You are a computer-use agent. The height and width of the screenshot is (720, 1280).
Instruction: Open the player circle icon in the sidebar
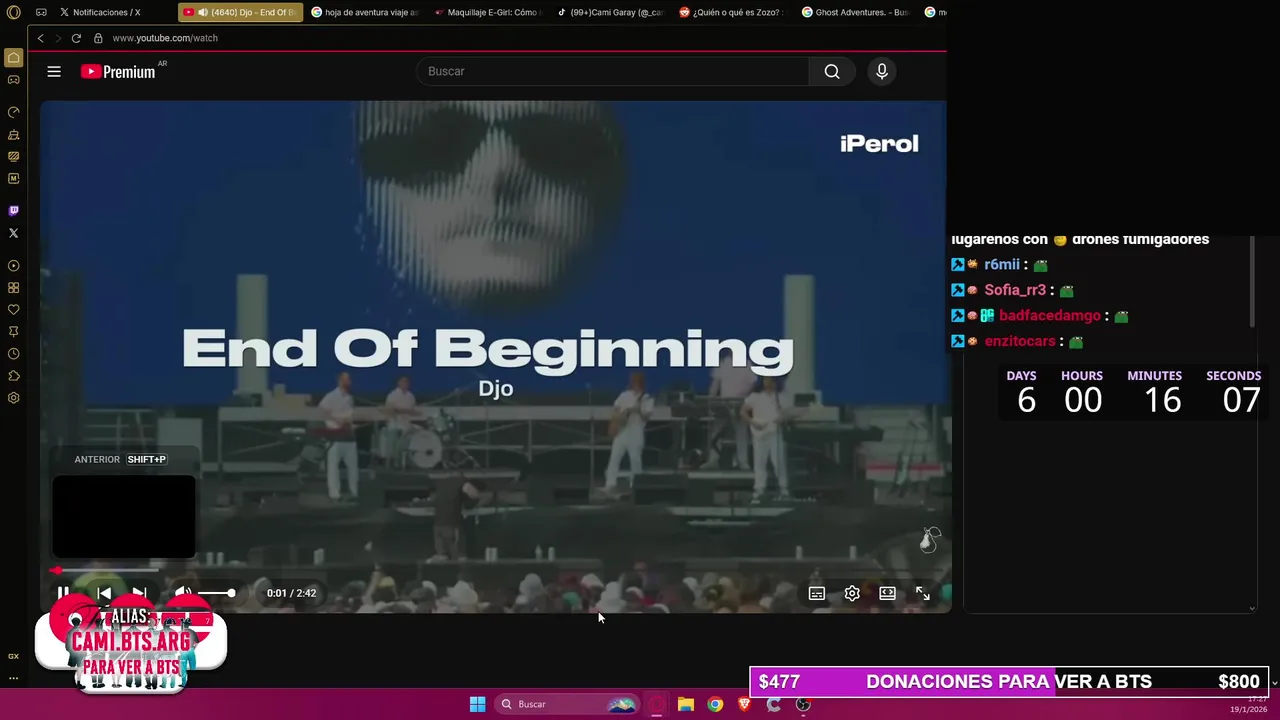[13, 266]
